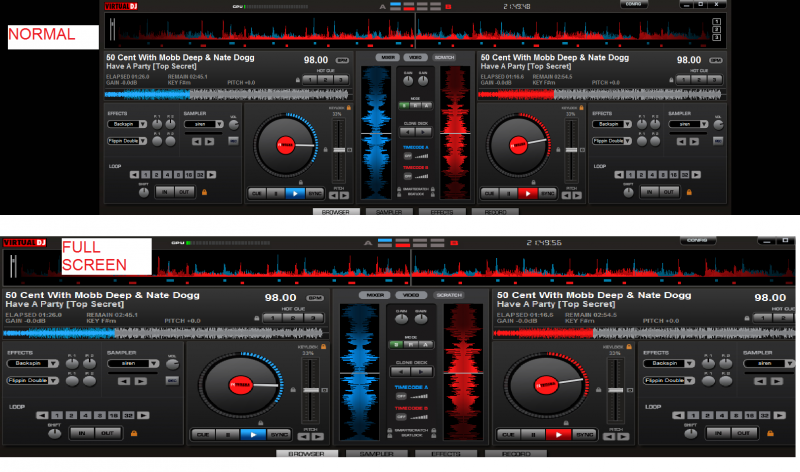Set the left loop IN point in the full screen window
The width and height of the screenshot is (800, 472).
tap(82, 433)
